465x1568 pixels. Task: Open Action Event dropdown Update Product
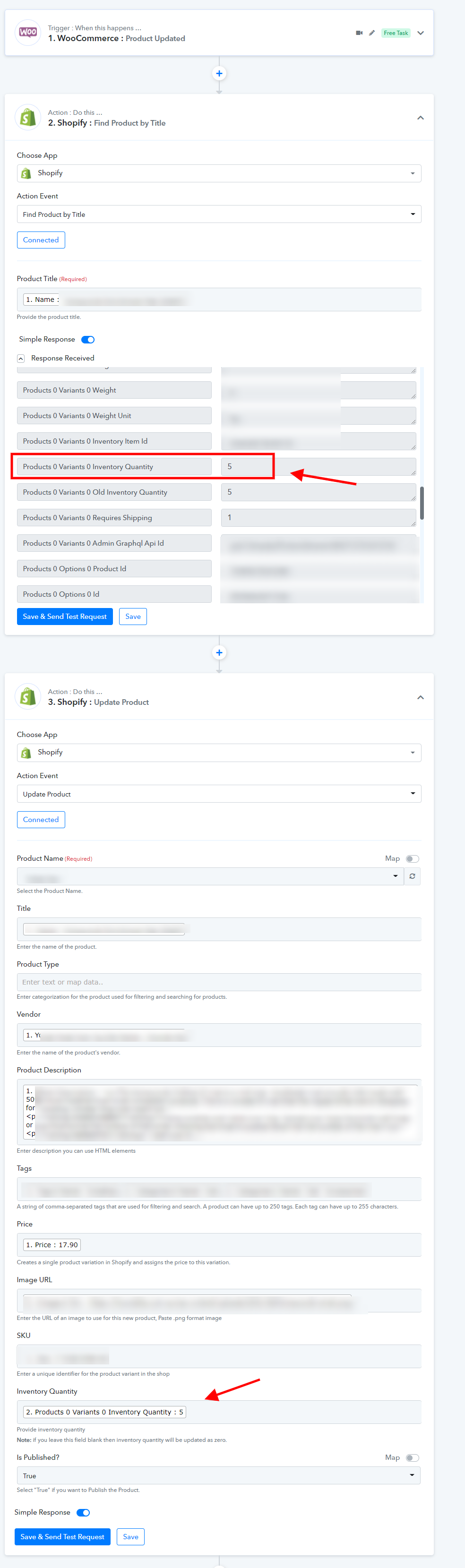[219, 794]
